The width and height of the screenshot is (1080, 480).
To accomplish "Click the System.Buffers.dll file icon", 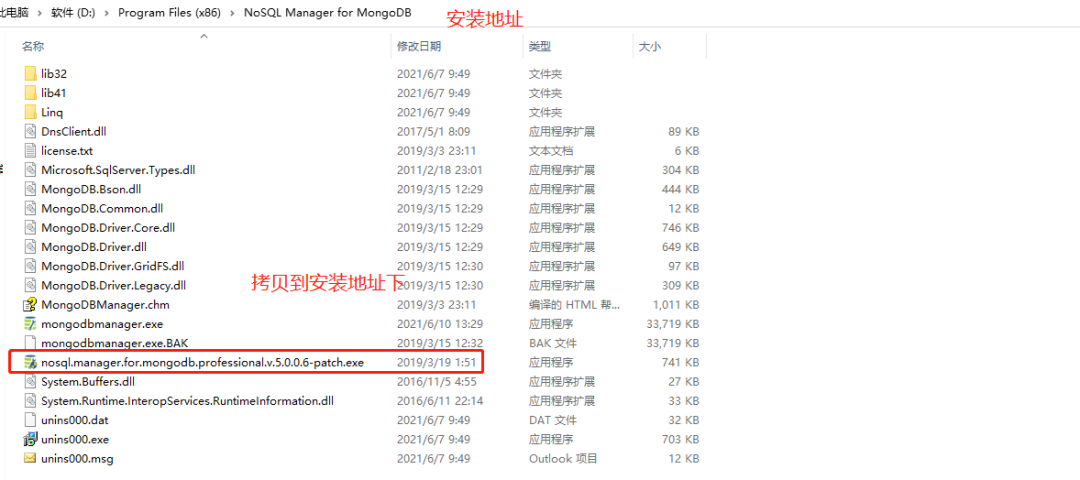I will coord(30,382).
